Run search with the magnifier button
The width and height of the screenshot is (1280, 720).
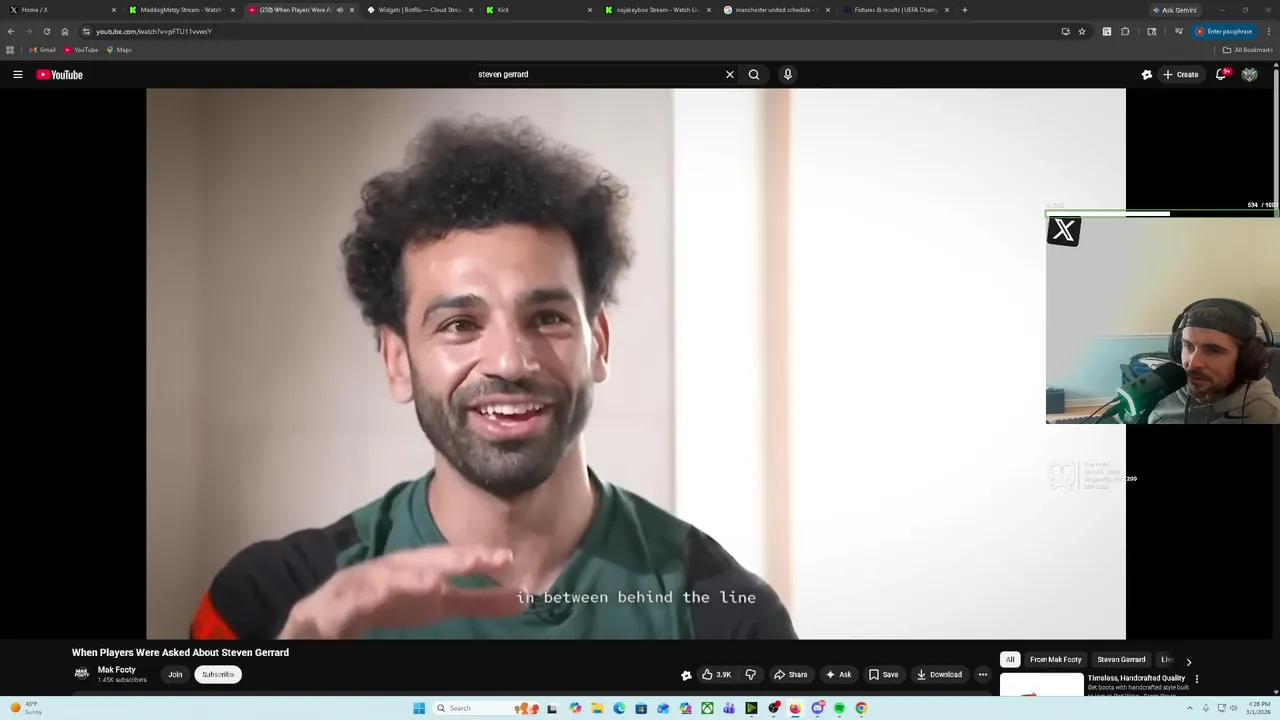coord(754,74)
